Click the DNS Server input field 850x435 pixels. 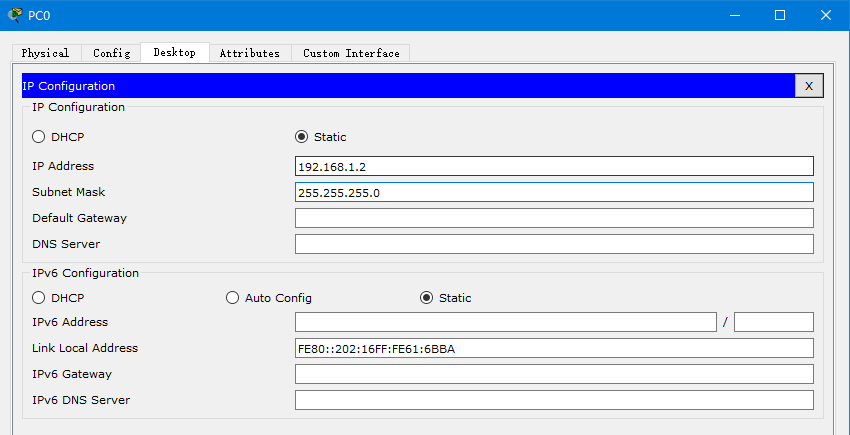point(554,244)
